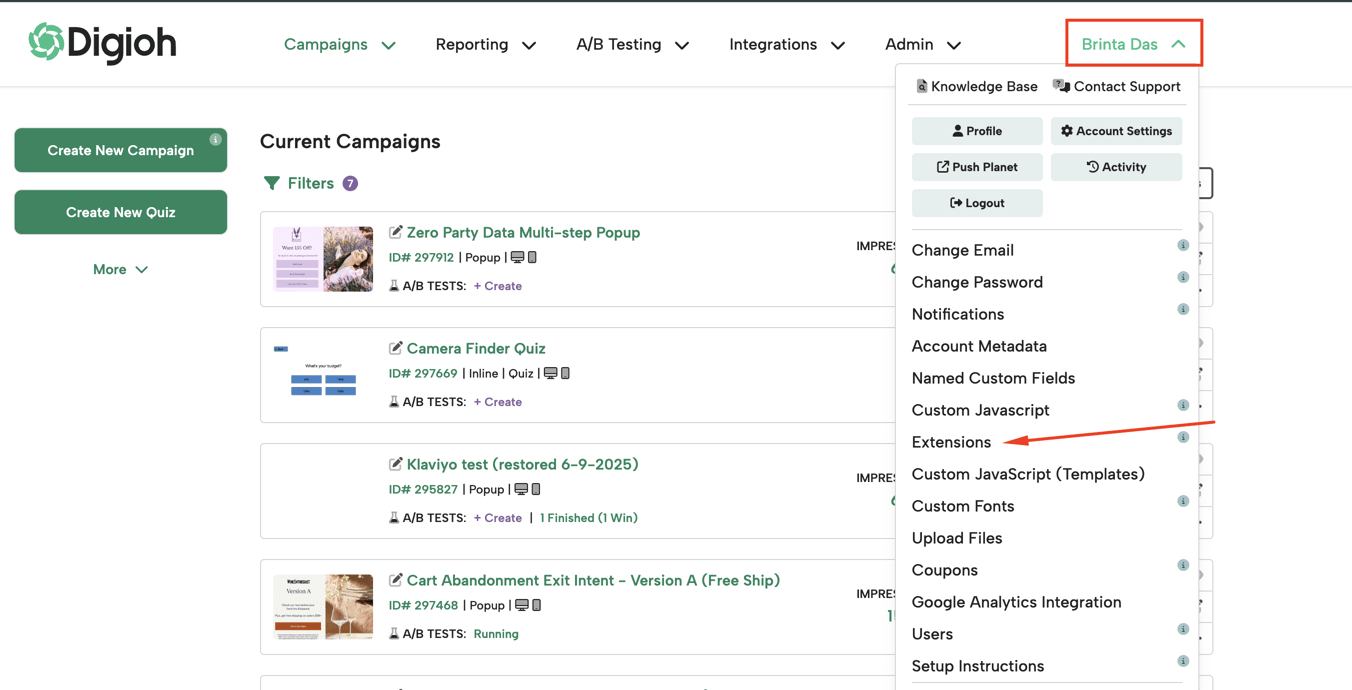
Task: Open Named Custom Fields
Action: (993, 378)
